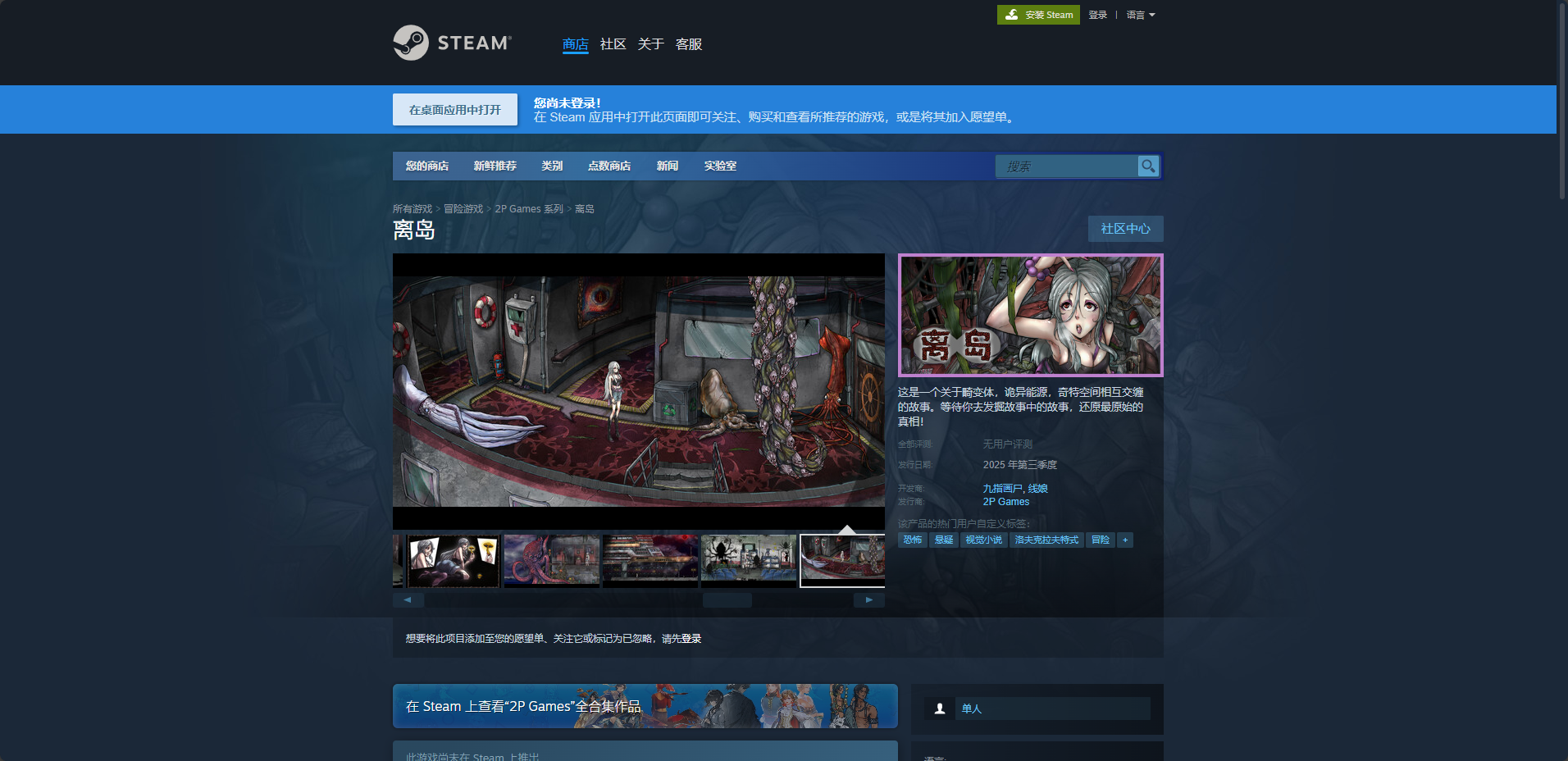1568x761 pixels.
Task: Click the 安装 Steam button
Action: (x=1038, y=15)
